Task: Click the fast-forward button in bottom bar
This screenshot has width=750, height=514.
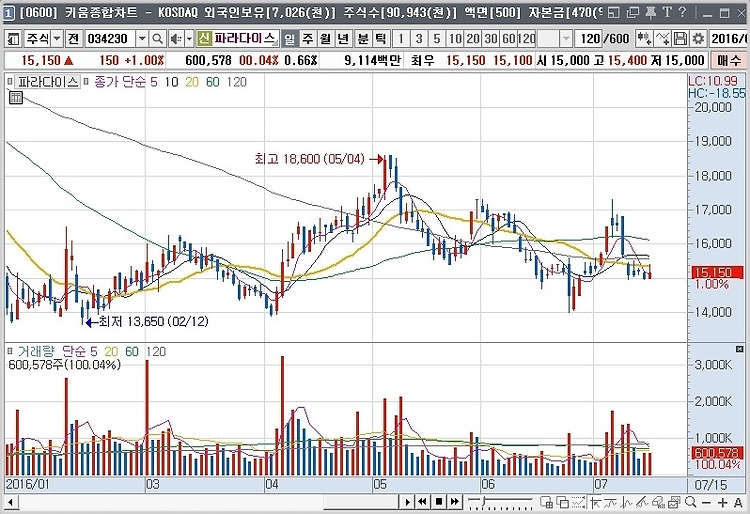Action: click(454, 502)
